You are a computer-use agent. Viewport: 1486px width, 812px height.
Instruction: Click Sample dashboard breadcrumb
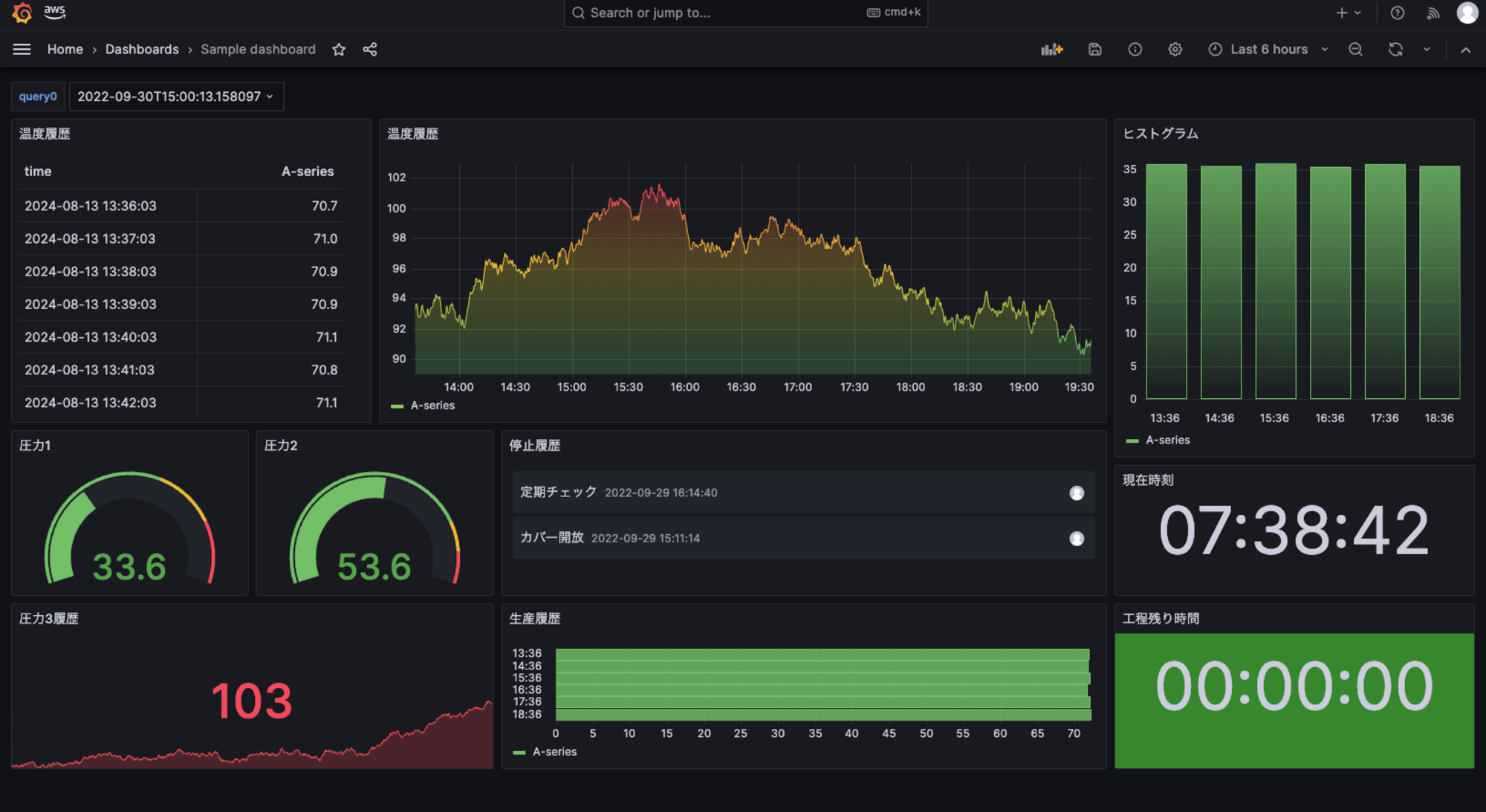point(258,49)
